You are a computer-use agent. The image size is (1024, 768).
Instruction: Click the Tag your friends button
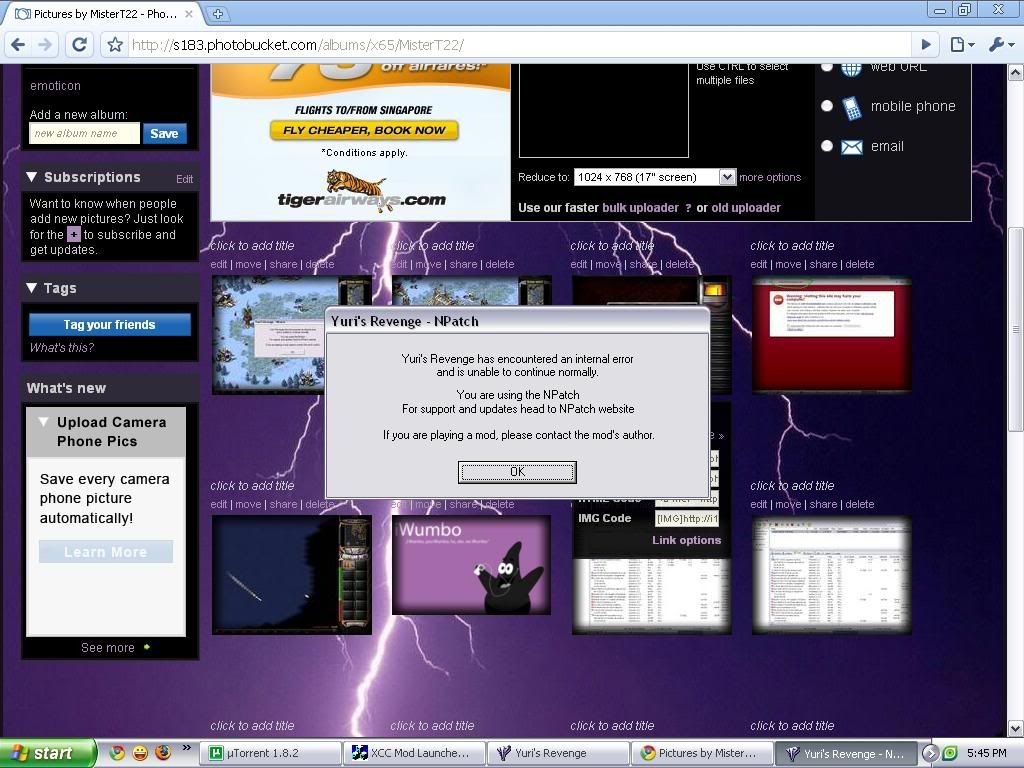(x=109, y=324)
